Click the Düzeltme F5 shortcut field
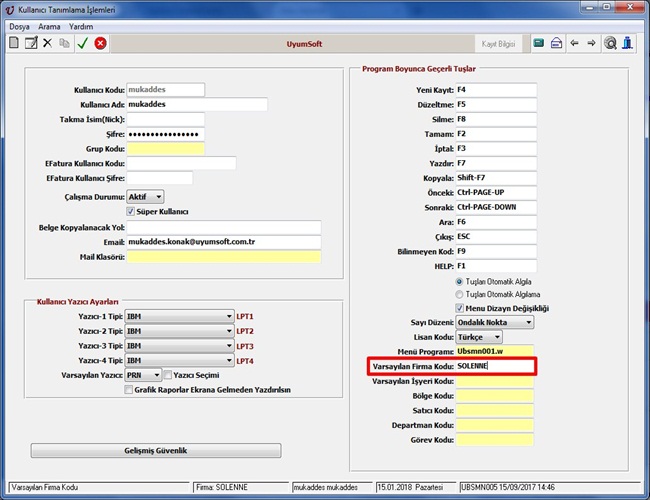Screen dimensions: 650x500 click(x=496, y=104)
